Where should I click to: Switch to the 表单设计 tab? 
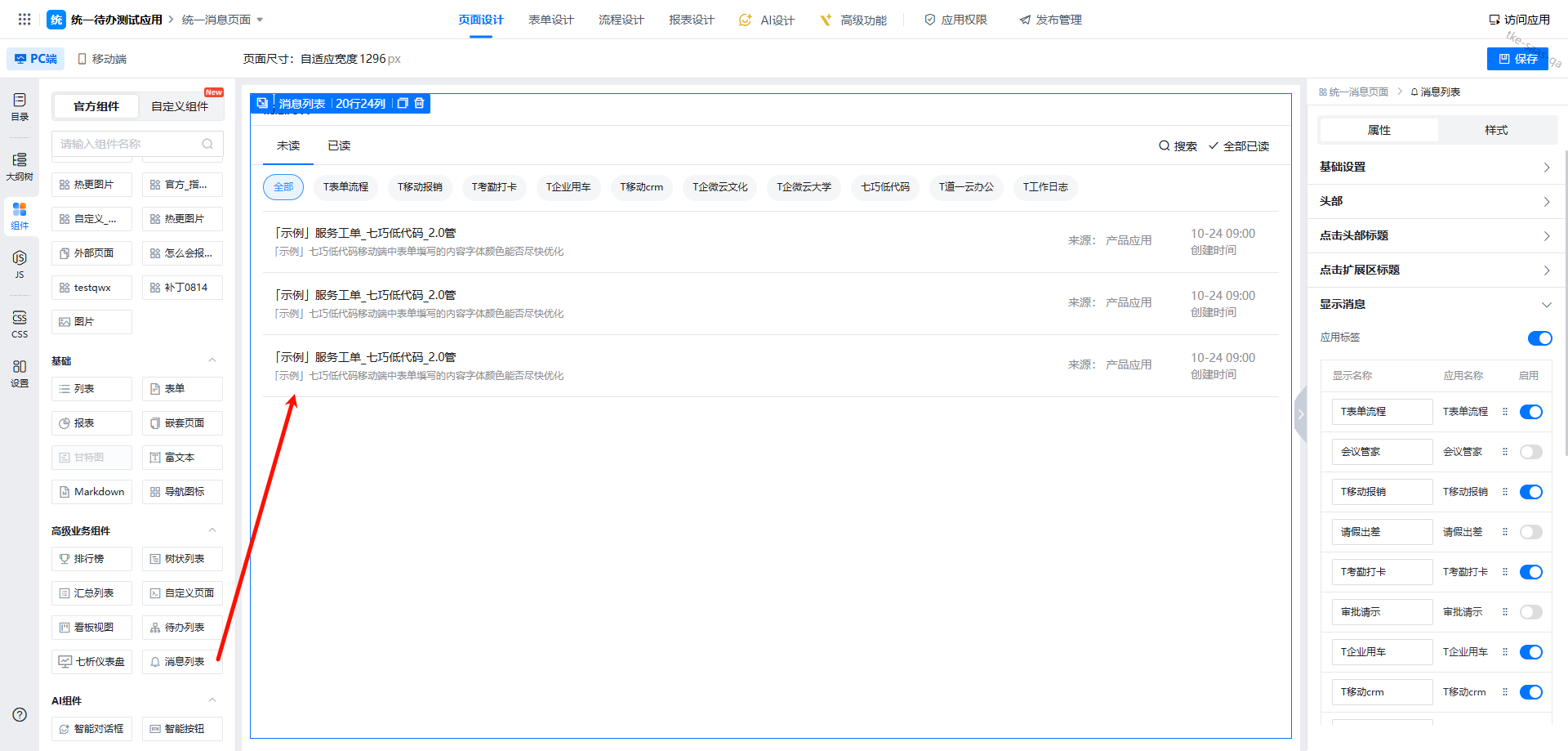(x=550, y=20)
